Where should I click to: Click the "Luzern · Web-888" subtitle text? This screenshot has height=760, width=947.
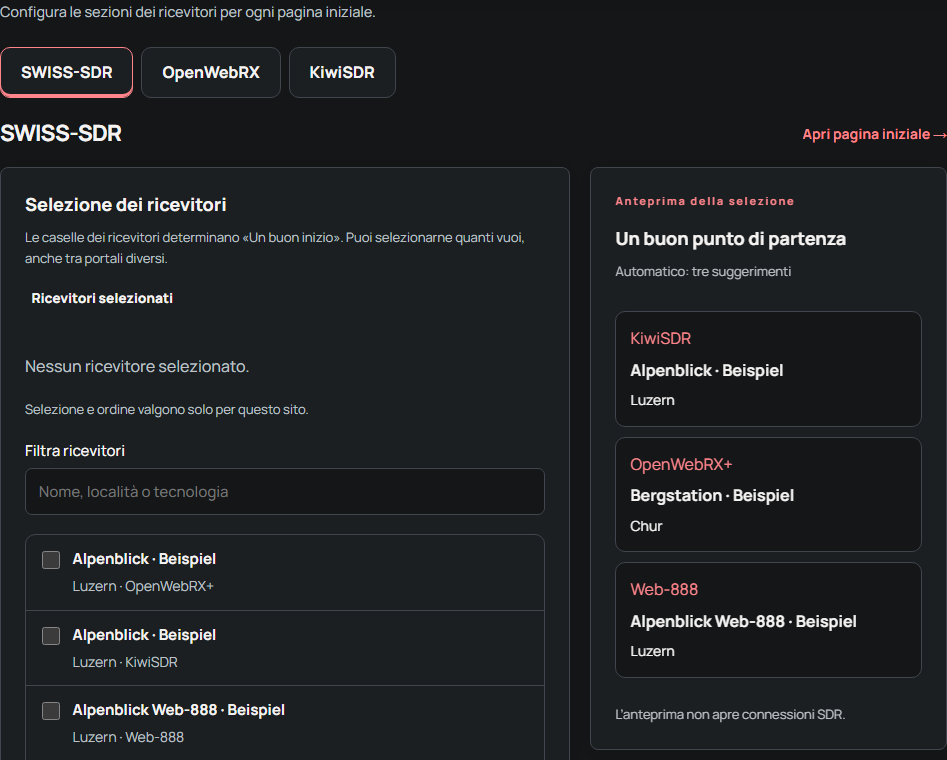point(128,737)
